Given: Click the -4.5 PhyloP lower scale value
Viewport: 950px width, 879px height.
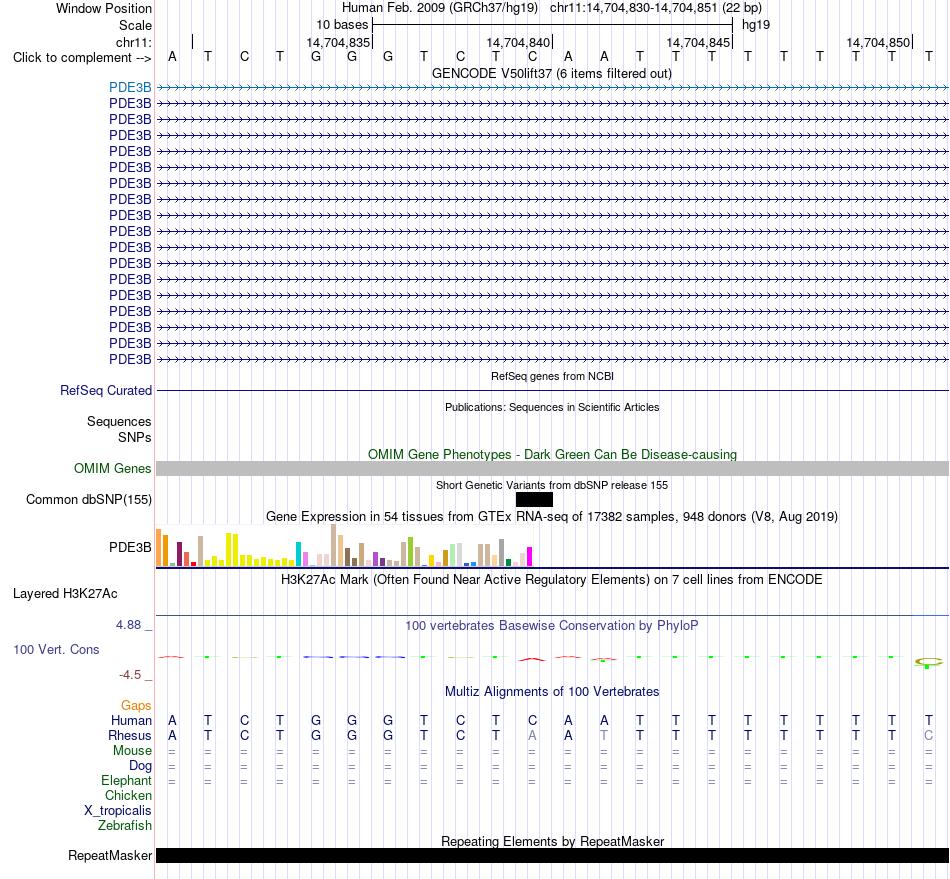Looking at the screenshot, I should coord(130,675).
